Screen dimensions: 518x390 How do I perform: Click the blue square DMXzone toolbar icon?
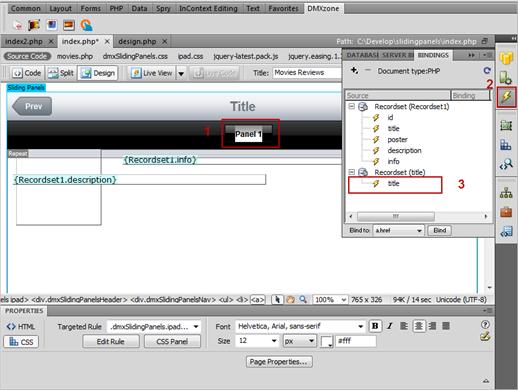pyautogui.click(x=51, y=25)
